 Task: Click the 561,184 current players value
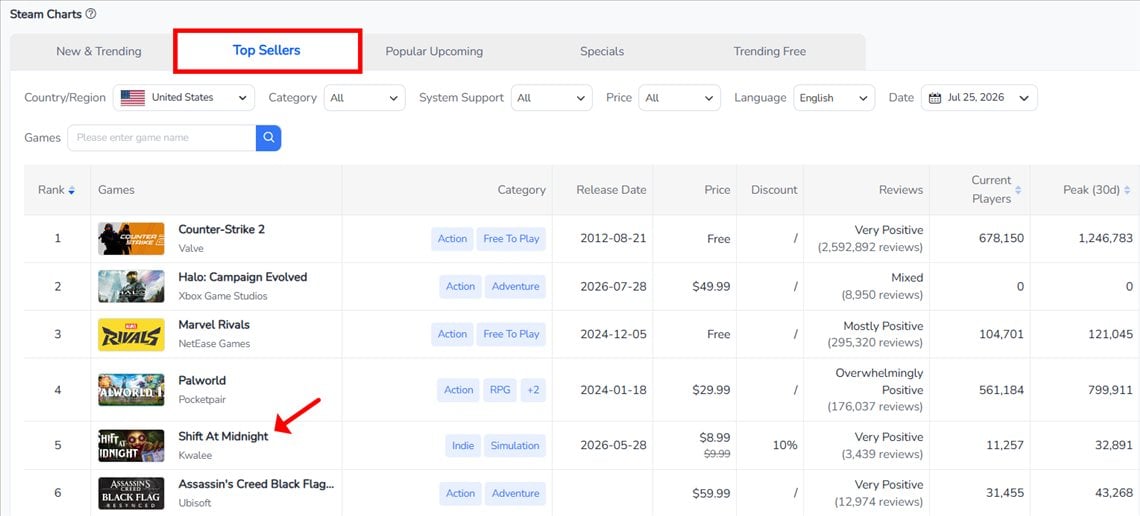pyautogui.click(x=1000, y=390)
